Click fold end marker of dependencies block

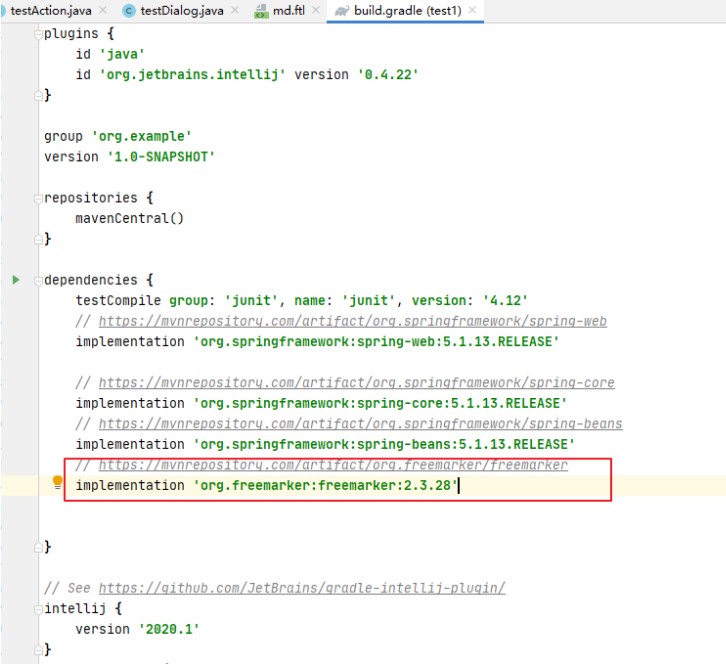(38, 547)
